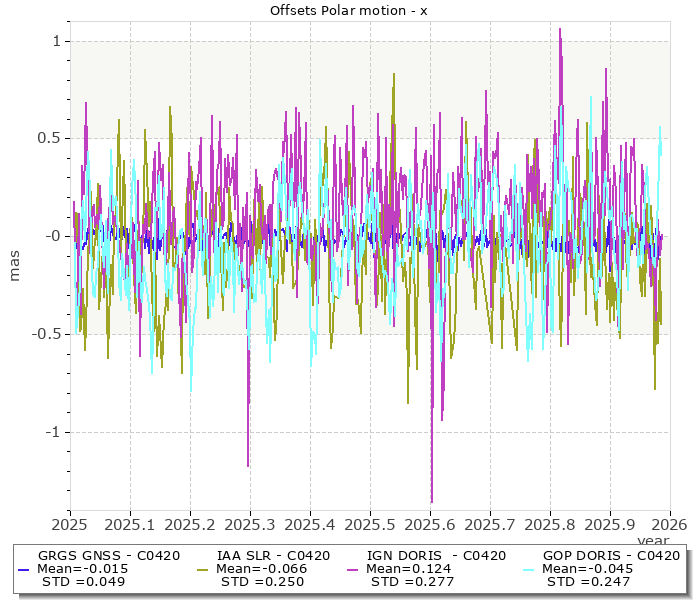Image resolution: width=700 pixels, height=600 pixels.
Task: Click the 'year' x-axis label
Action: 656,540
